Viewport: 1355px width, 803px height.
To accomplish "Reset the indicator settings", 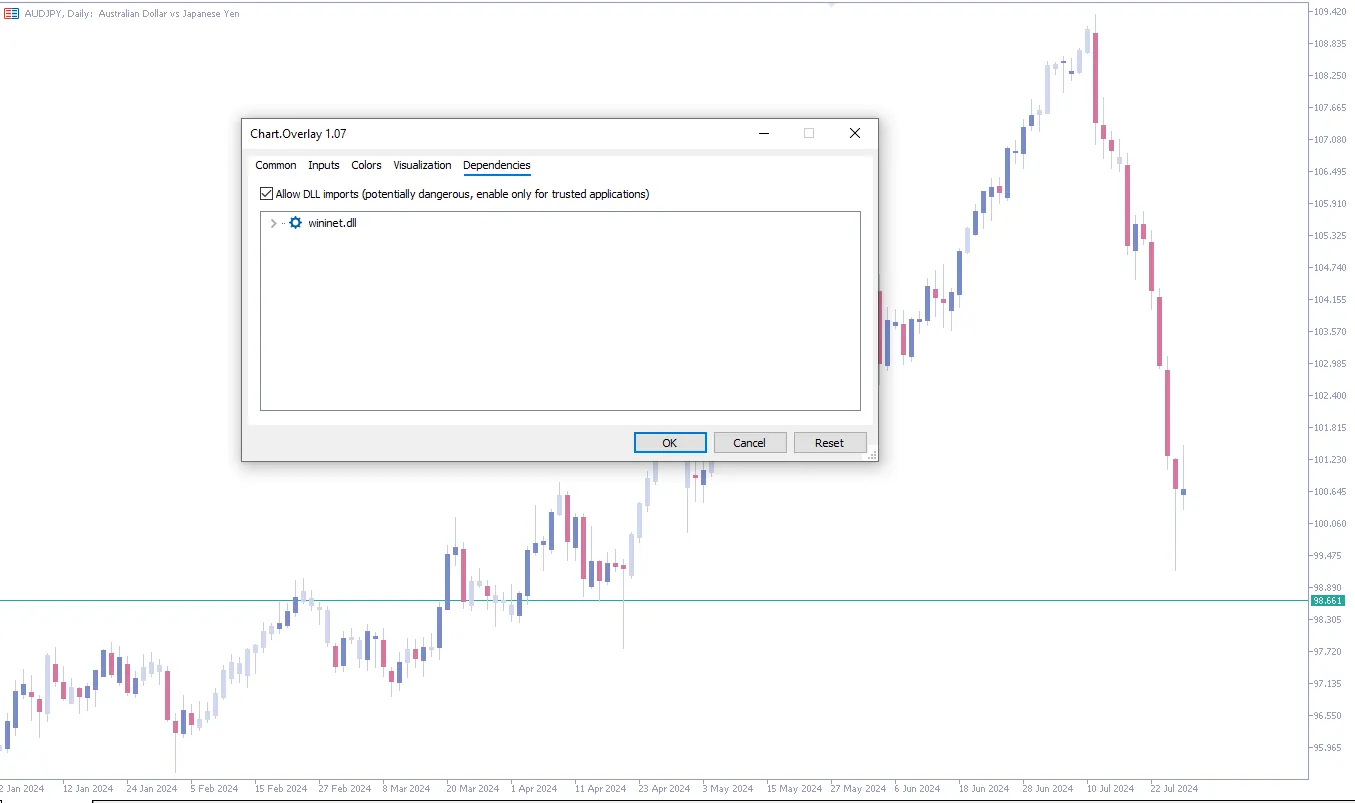I will [830, 442].
